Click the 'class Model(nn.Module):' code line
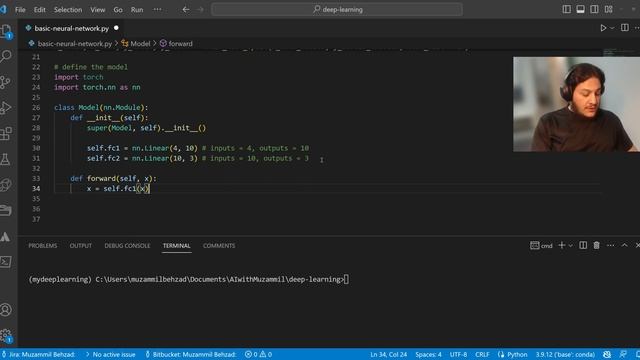This screenshot has width=640, height=360. pos(101,107)
